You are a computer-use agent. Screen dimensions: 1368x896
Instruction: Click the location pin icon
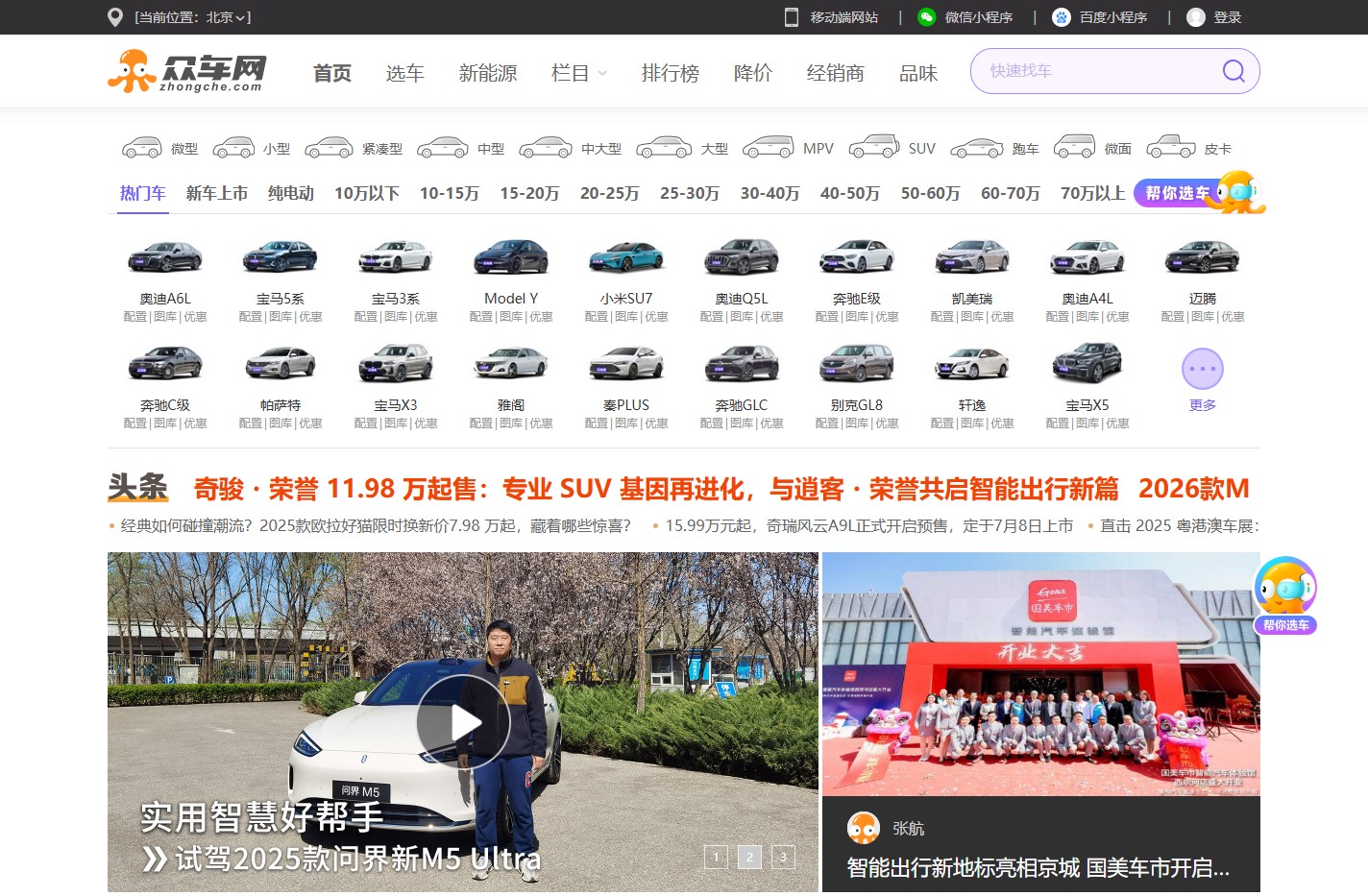tap(115, 17)
